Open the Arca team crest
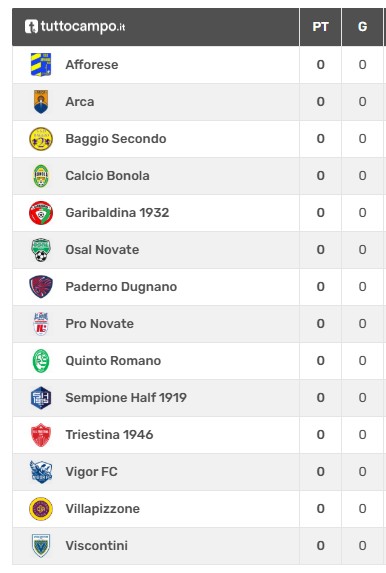The height and width of the screenshot is (573, 386). pyautogui.click(x=41, y=102)
